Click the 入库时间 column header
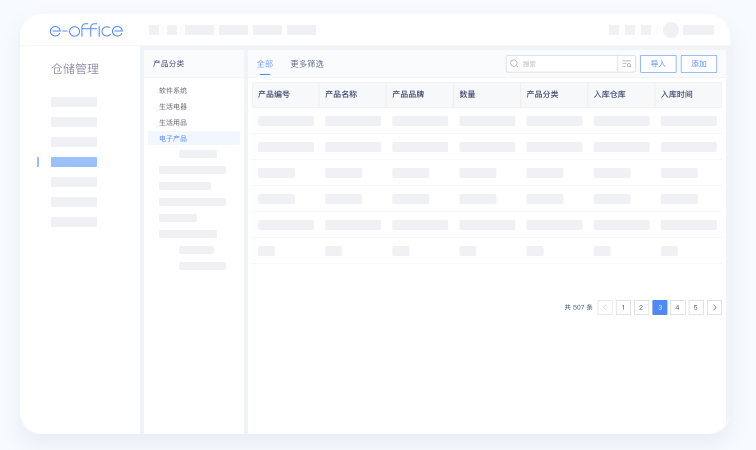 pos(677,95)
